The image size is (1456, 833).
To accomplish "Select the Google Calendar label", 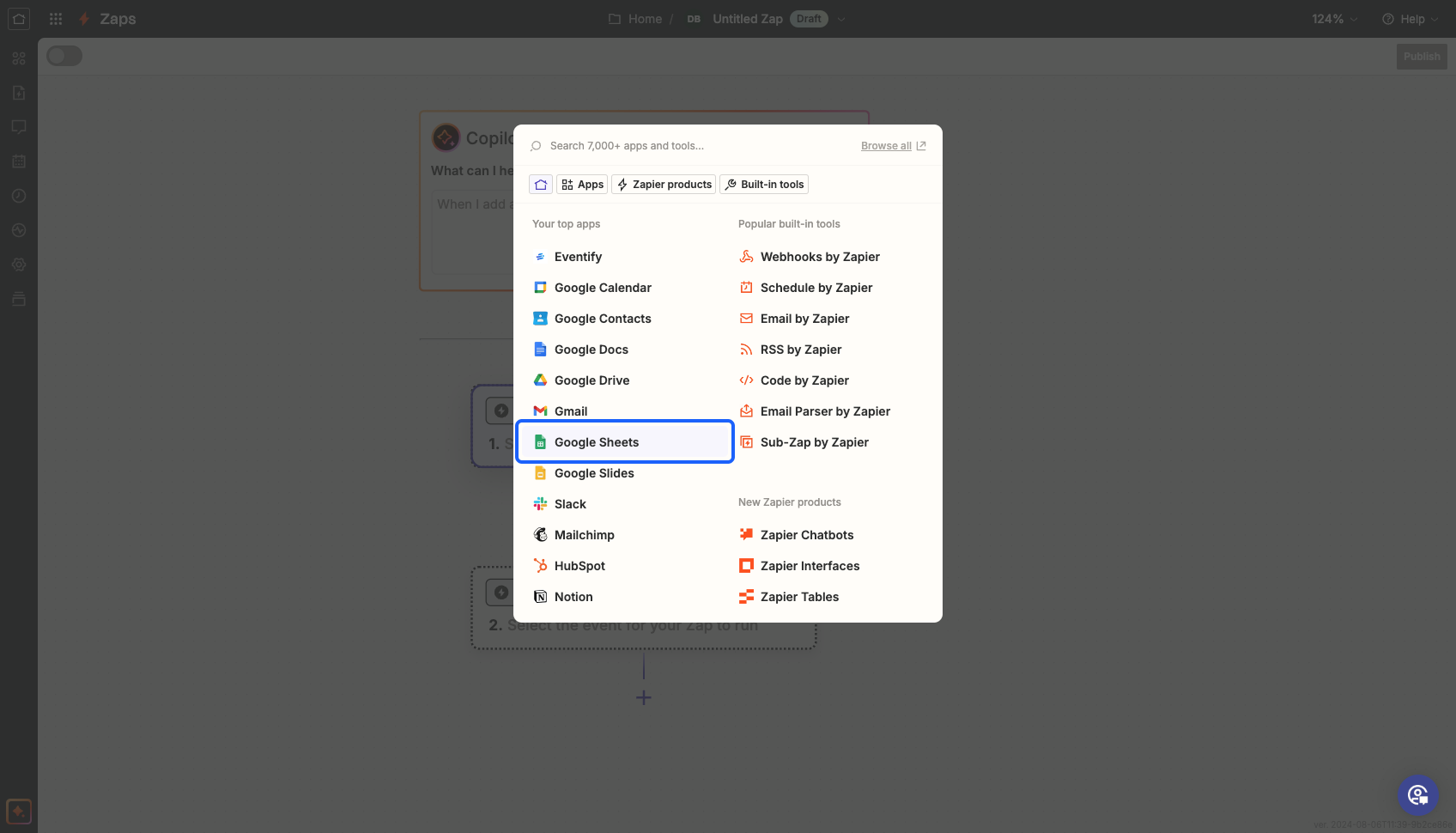I will 603,288.
